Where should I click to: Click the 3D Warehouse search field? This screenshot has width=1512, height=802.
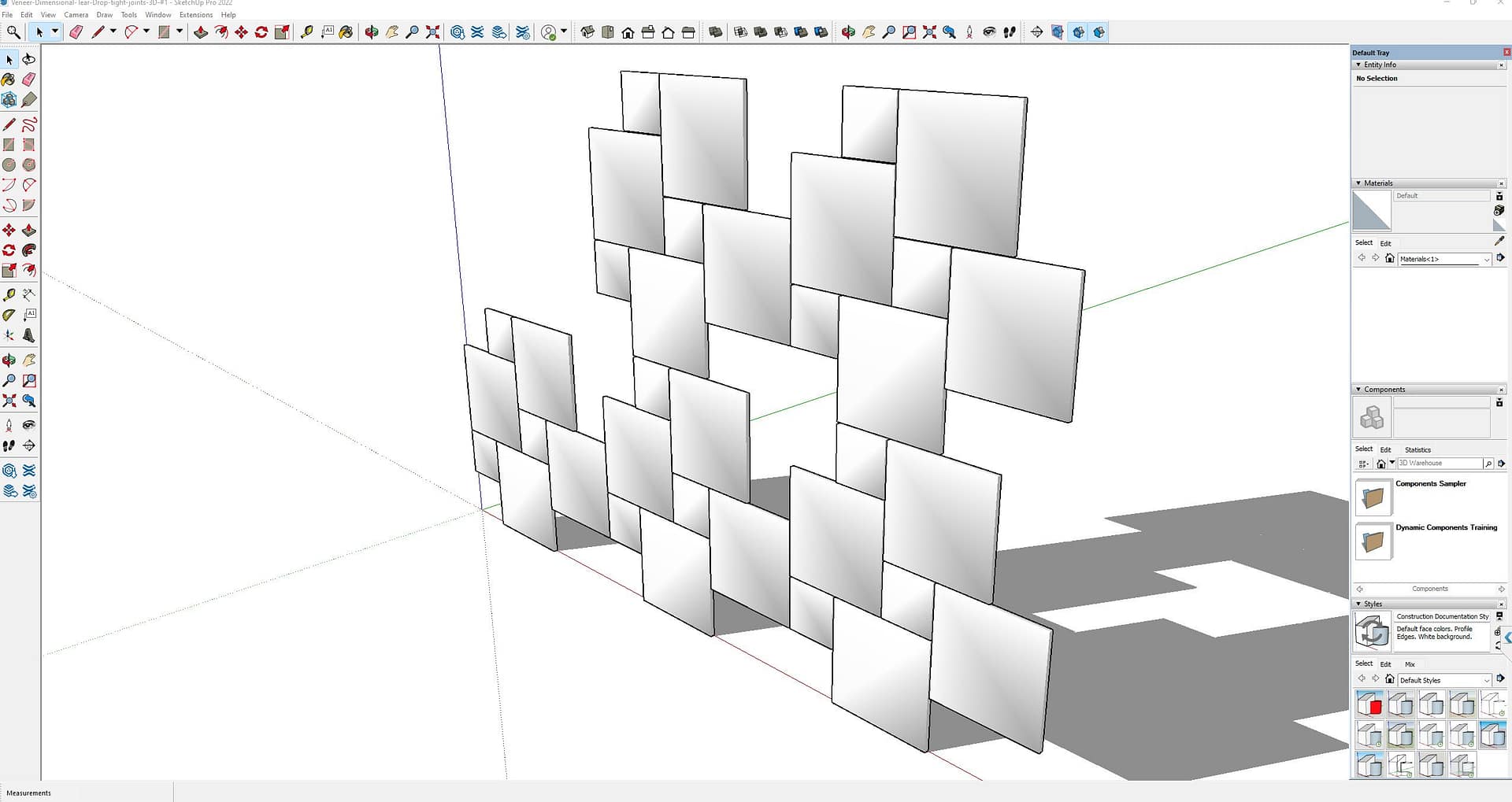click(1440, 464)
